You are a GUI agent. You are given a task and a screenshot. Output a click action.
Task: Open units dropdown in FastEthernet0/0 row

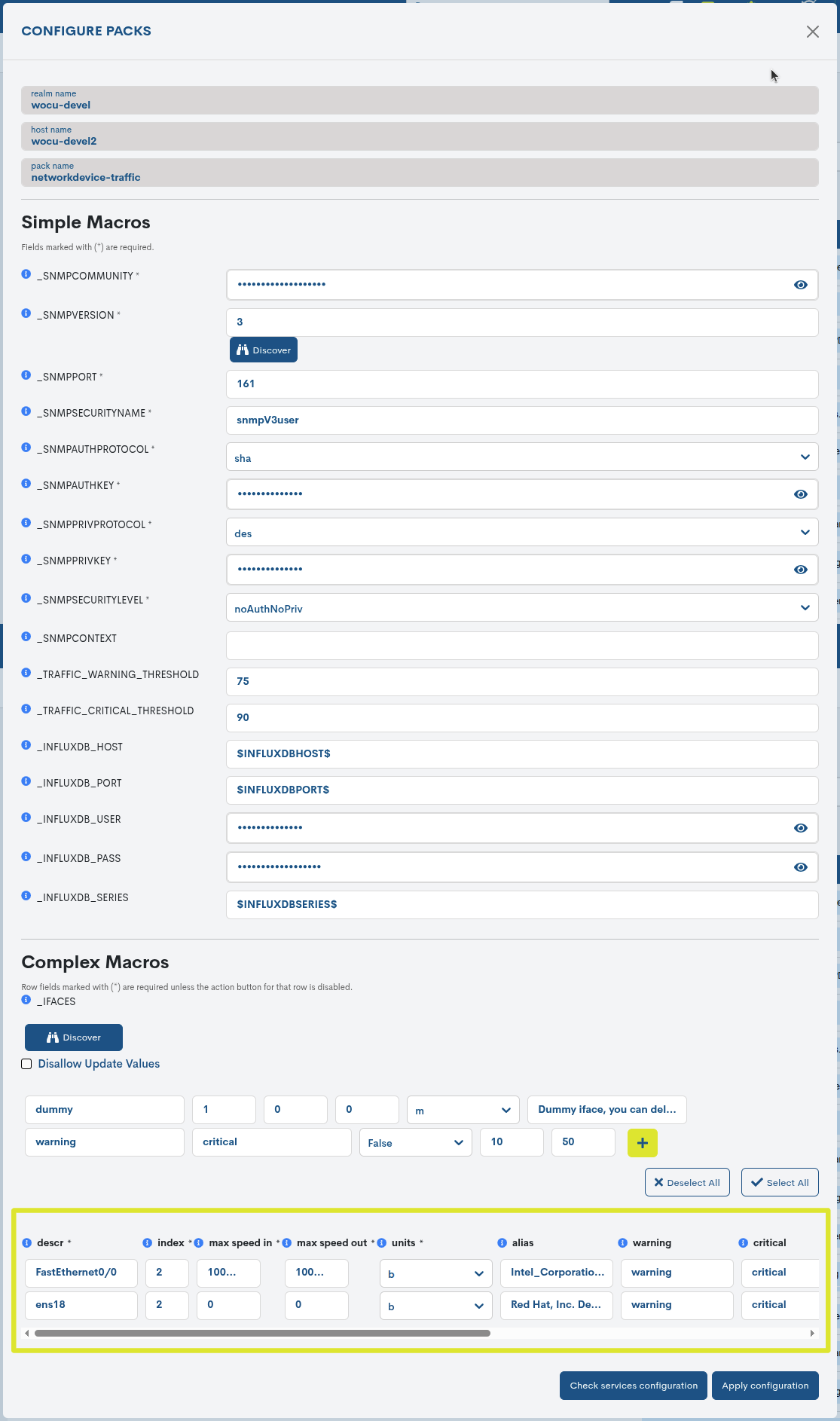(436, 1273)
